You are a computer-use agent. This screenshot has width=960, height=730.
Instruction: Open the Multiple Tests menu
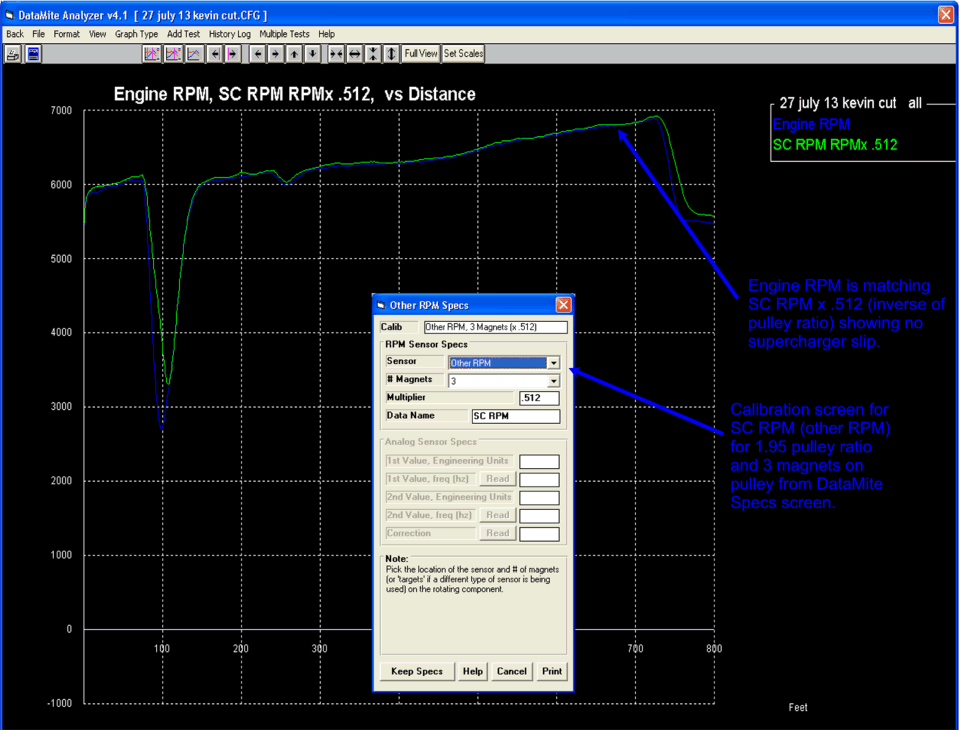pos(284,34)
